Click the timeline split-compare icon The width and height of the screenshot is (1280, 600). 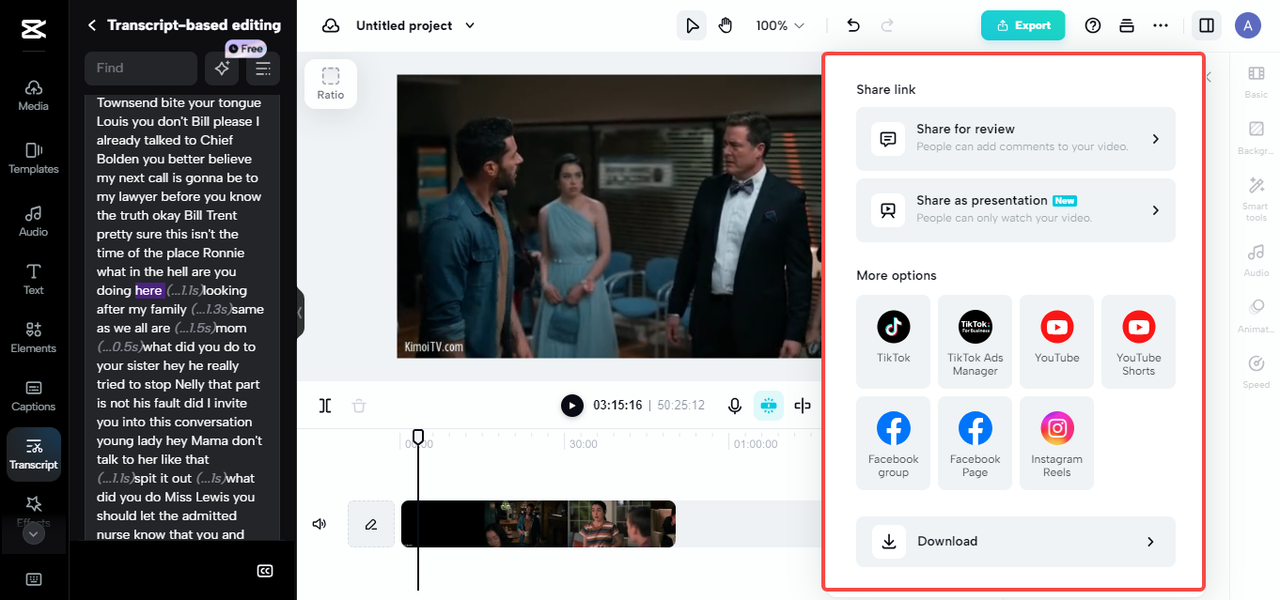pos(802,405)
